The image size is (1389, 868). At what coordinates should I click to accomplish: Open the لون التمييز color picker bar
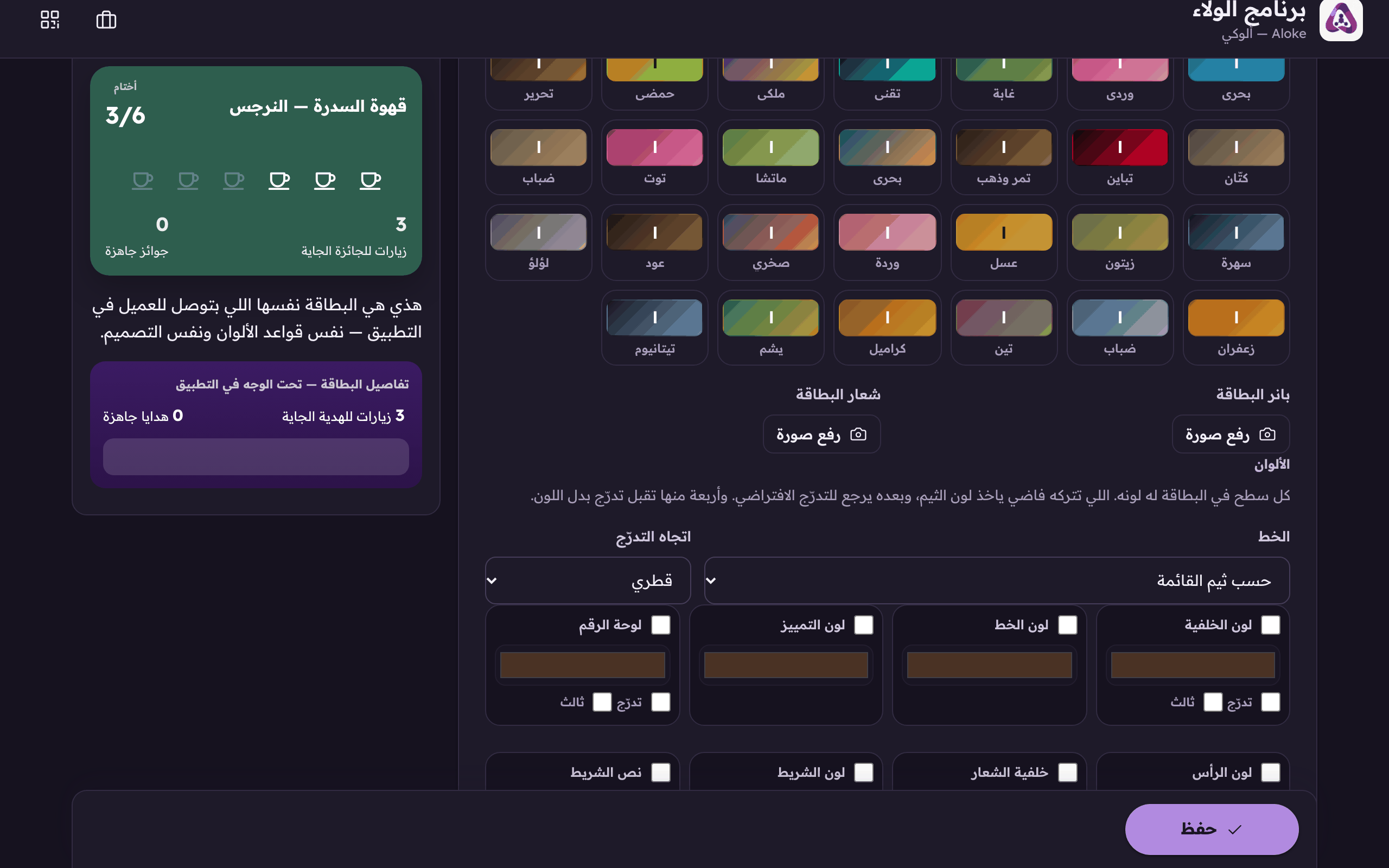point(786,665)
